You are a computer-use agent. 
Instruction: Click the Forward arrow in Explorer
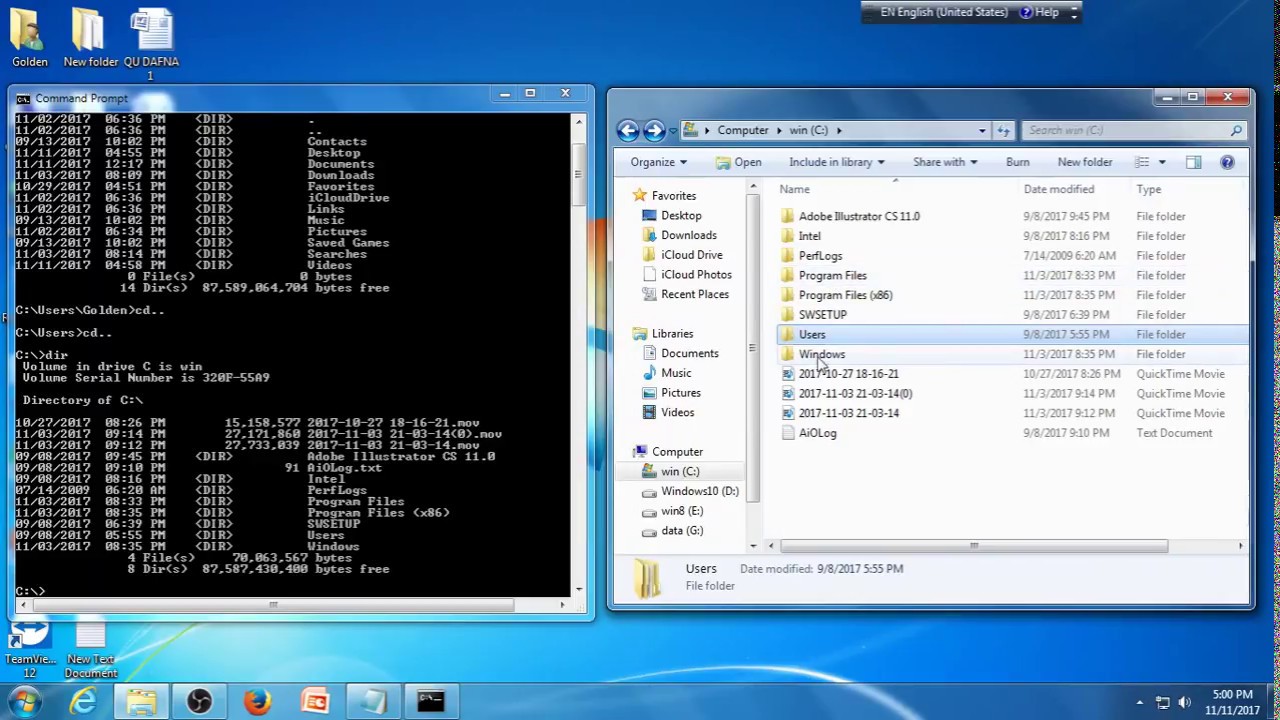point(654,130)
